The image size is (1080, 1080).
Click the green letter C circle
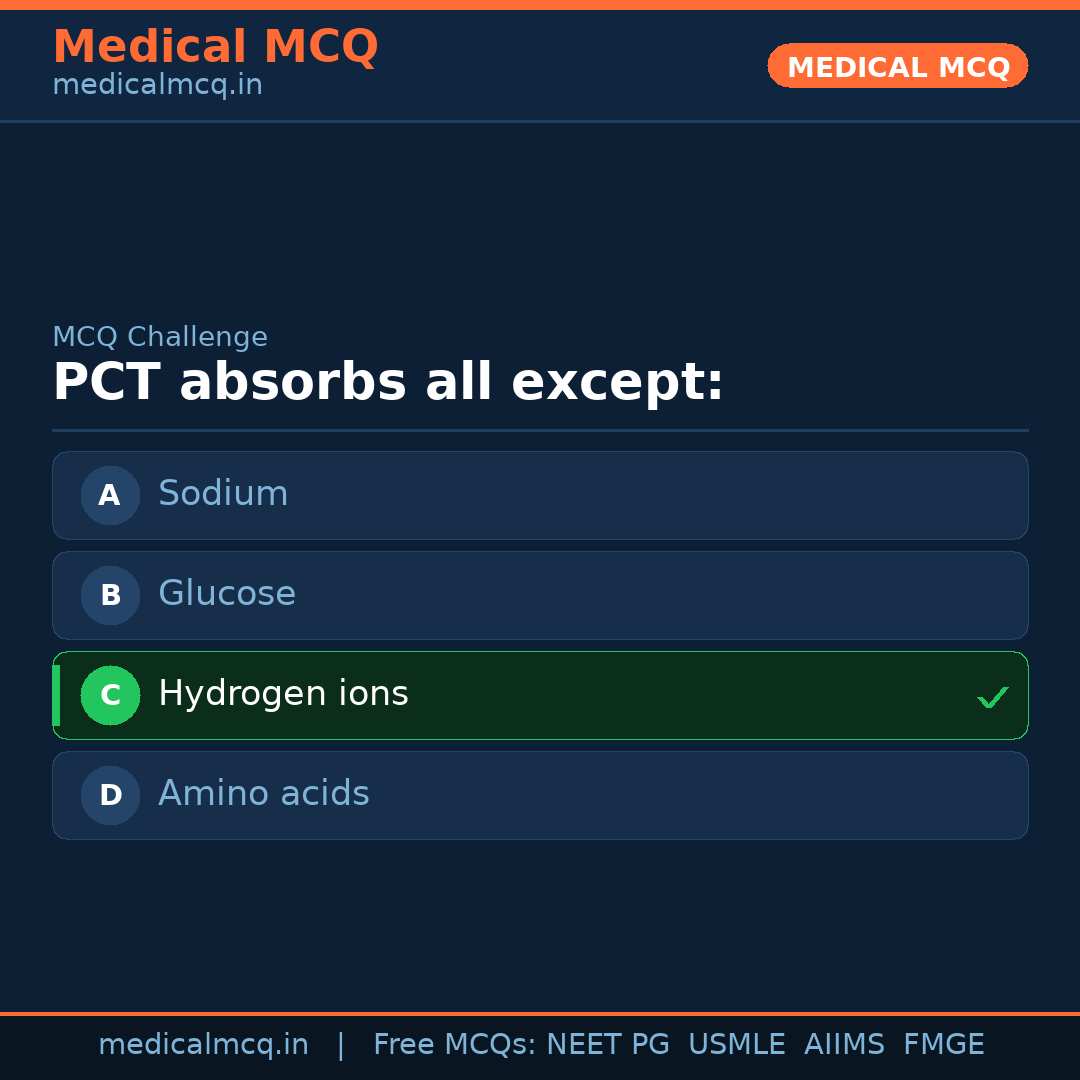pos(110,695)
